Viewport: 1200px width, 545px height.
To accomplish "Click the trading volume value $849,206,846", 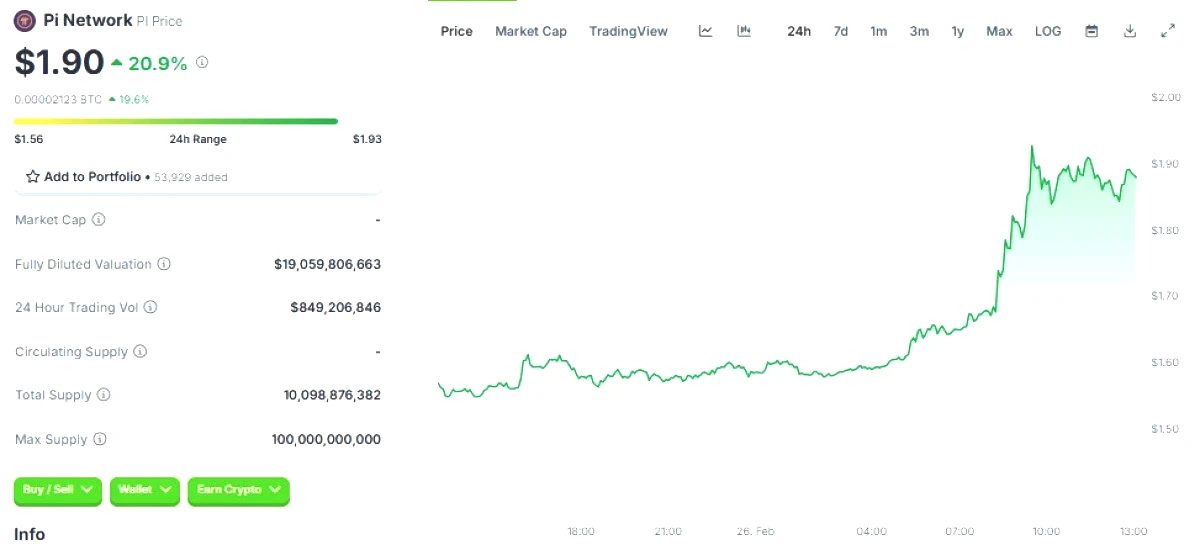I will tap(335, 307).
